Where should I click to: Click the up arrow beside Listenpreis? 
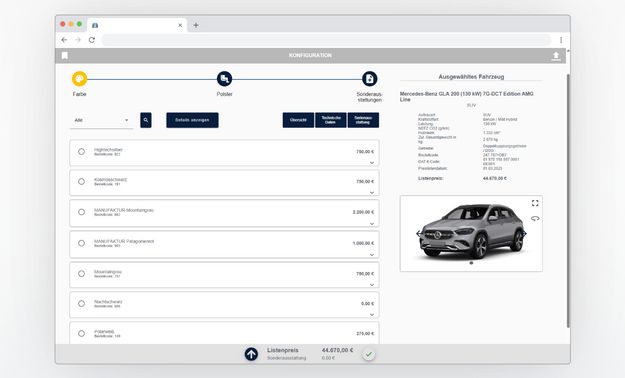251,354
